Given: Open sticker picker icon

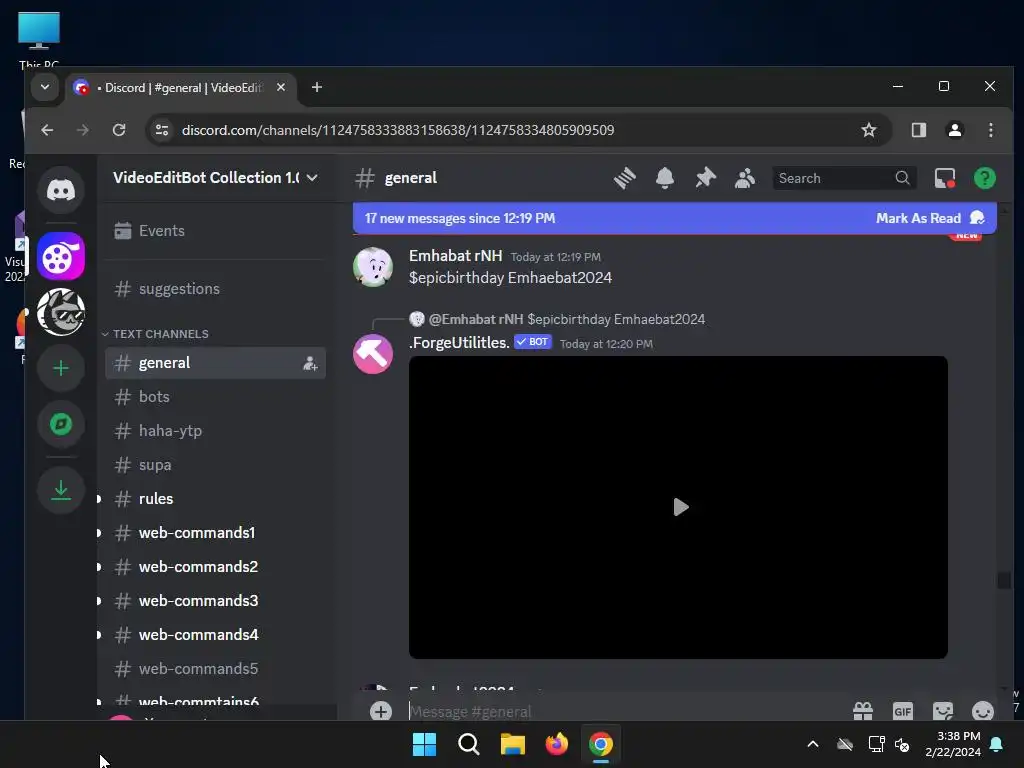Looking at the screenshot, I should pos(942,711).
